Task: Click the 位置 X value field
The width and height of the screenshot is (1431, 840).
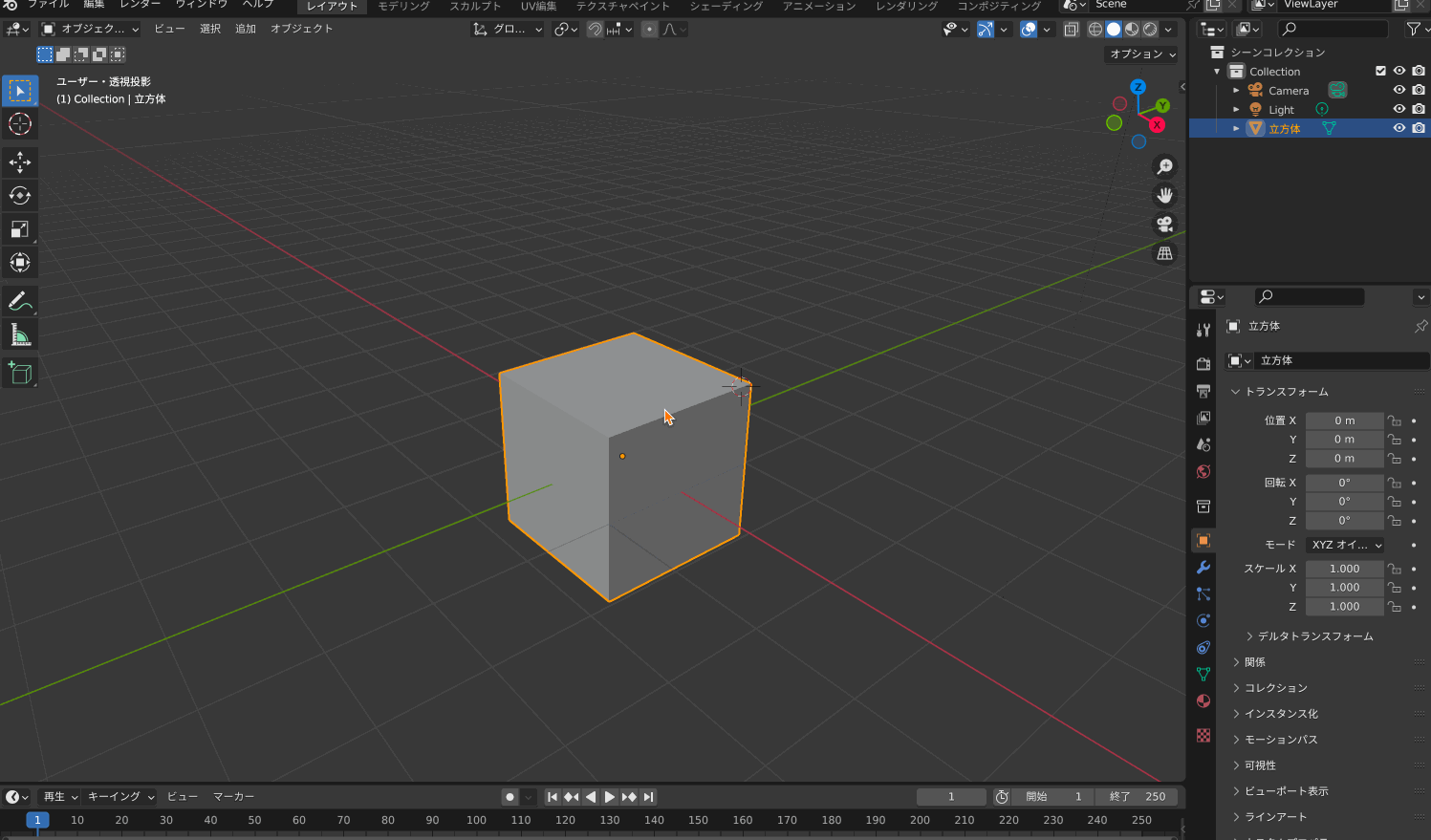Action: click(1344, 420)
